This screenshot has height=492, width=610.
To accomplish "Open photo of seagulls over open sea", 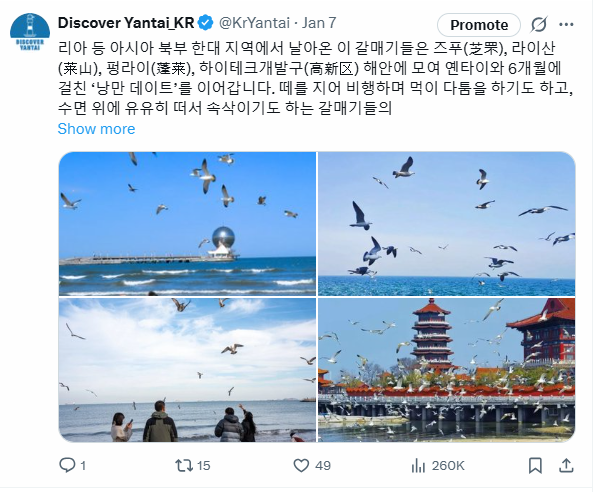I will [447, 224].
